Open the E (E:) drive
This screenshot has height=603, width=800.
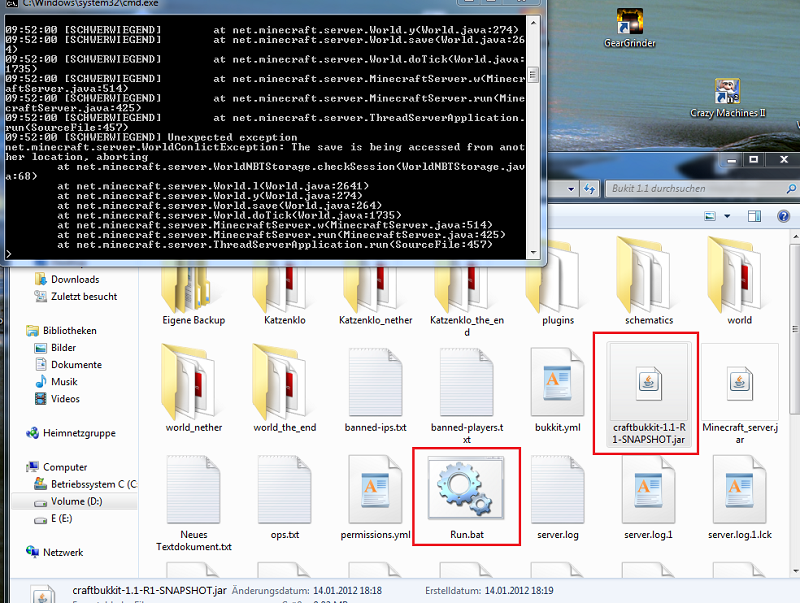[x=53, y=519]
